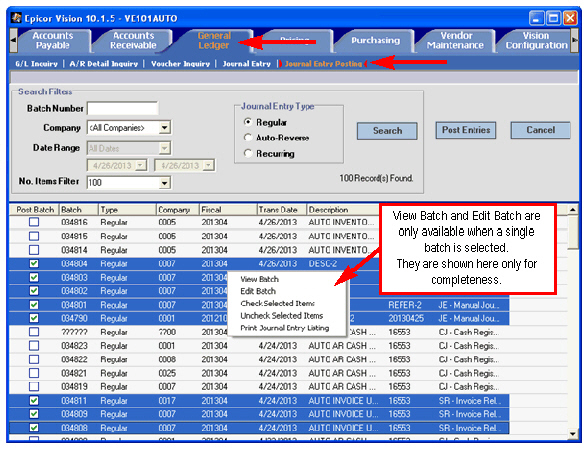Check Post Batch for batch 034823
The image size is (585, 450).
pyautogui.click(x=34, y=346)
